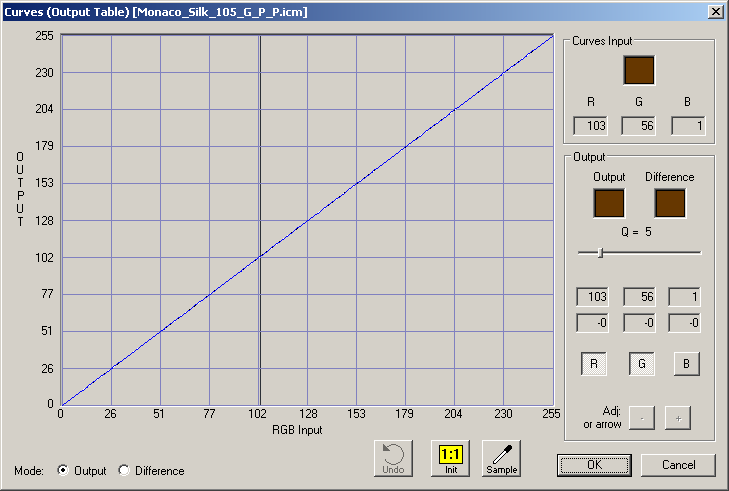The width and height of the screenshot is (729, 491).
Task: Click x-axis value 128
Action: pyautogui.click(x=308, y=414)
